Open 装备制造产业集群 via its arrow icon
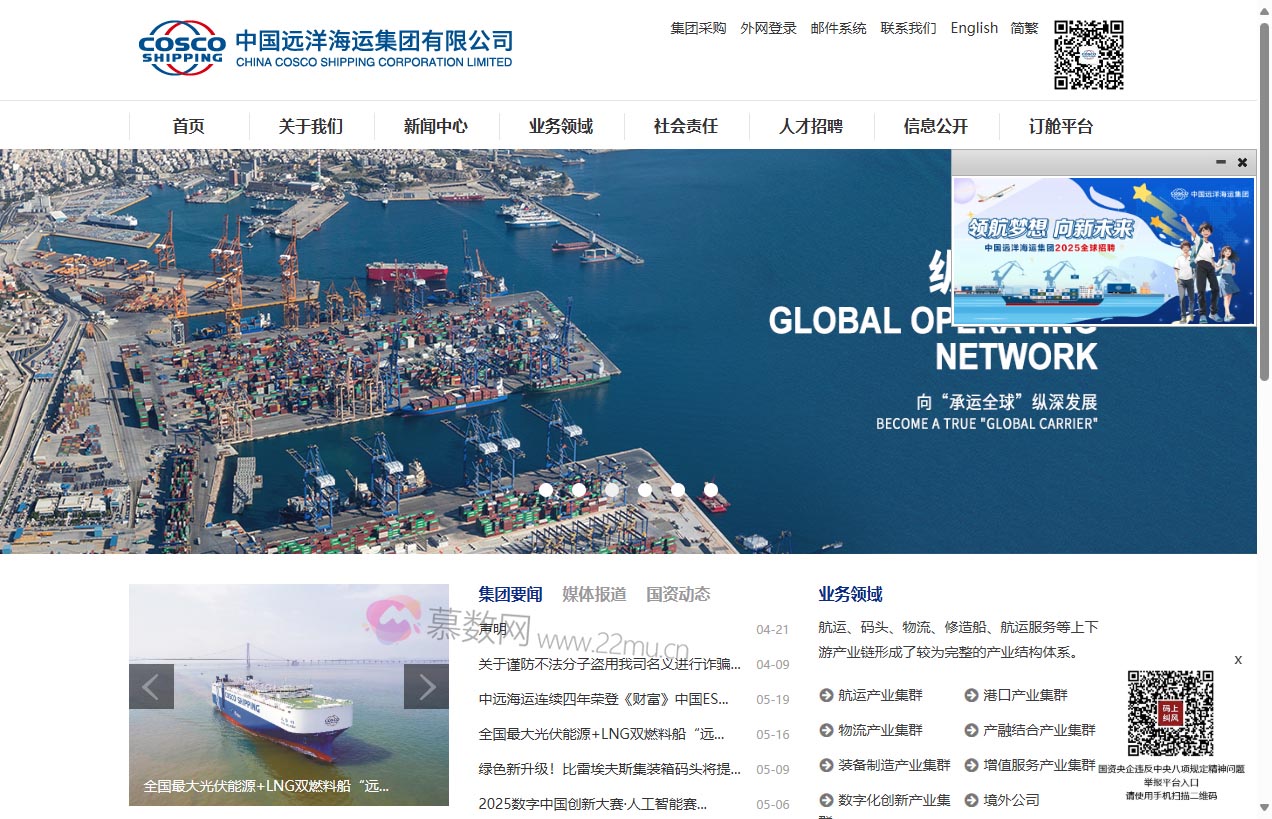The width and height of the screenshot is (1272, 819). (824, 765)
